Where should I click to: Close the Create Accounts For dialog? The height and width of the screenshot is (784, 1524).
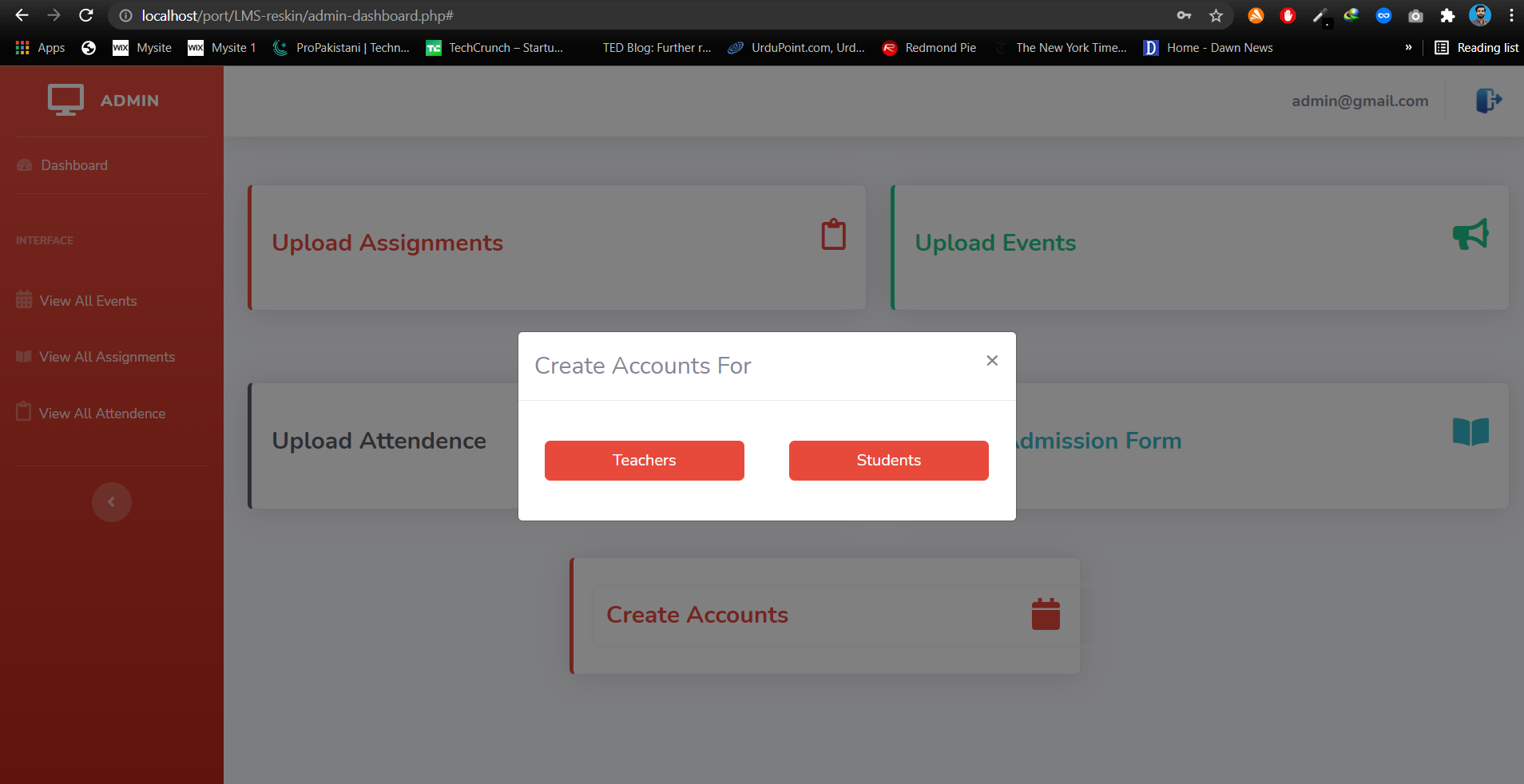(x=992, y=361)
